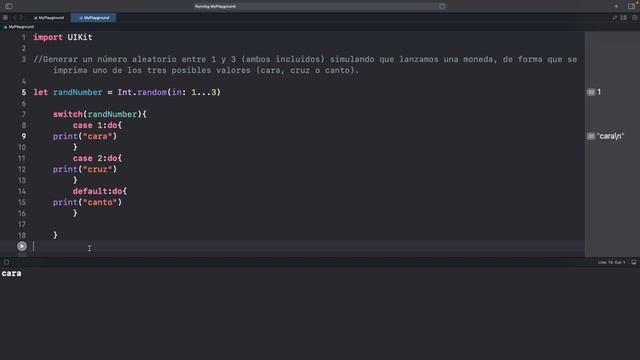This screenshot has height=360, width=640.
Task: Go forward with the right chevron arrow
Action: click(x=21, y=18)
